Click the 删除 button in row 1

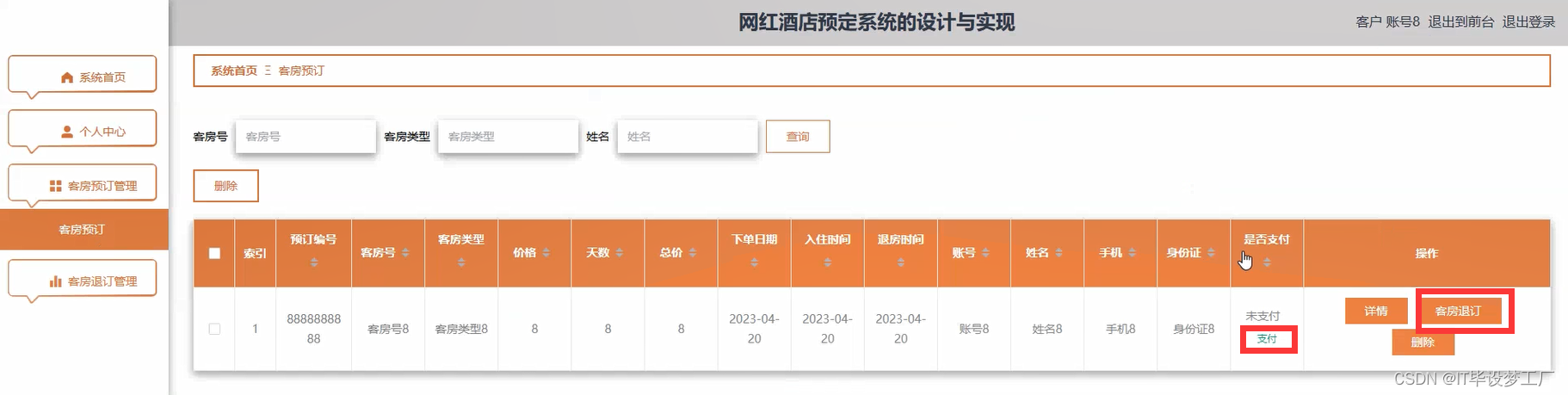tap(1423, 342)
